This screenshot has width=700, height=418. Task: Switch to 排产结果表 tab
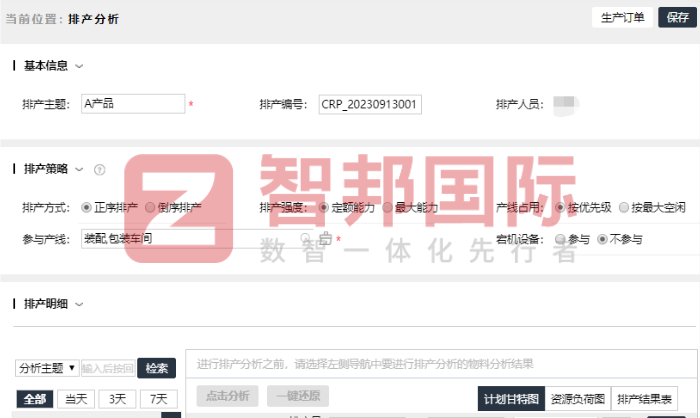[644, 399]
